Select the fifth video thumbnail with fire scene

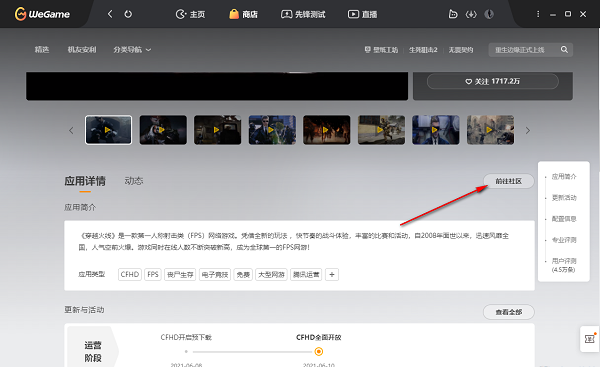click(326, 130)
